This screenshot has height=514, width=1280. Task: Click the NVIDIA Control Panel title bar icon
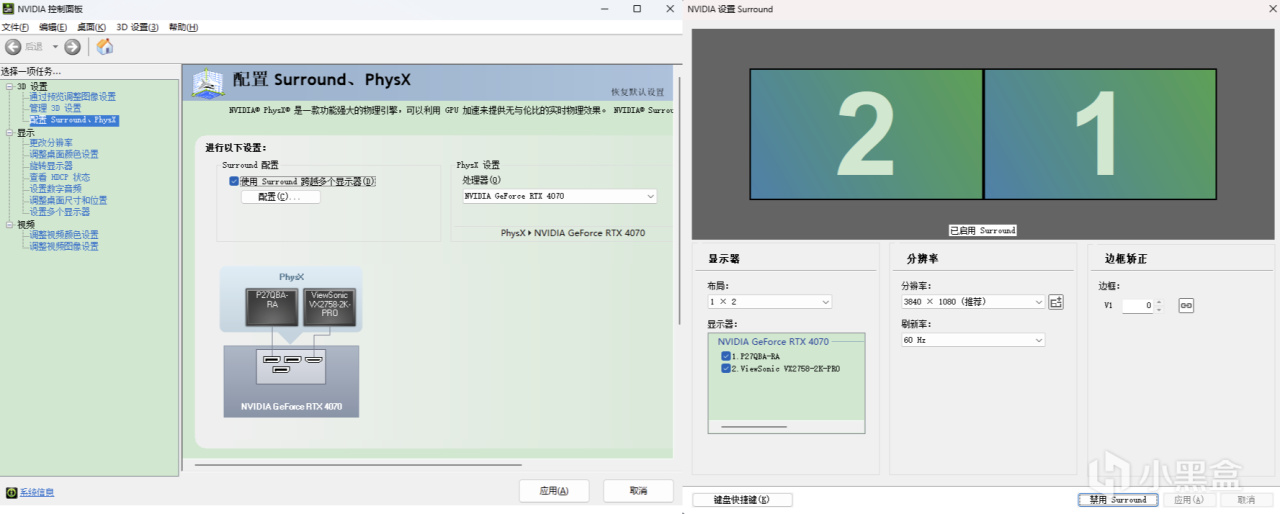pyautogui.click(x=9, y=9)
